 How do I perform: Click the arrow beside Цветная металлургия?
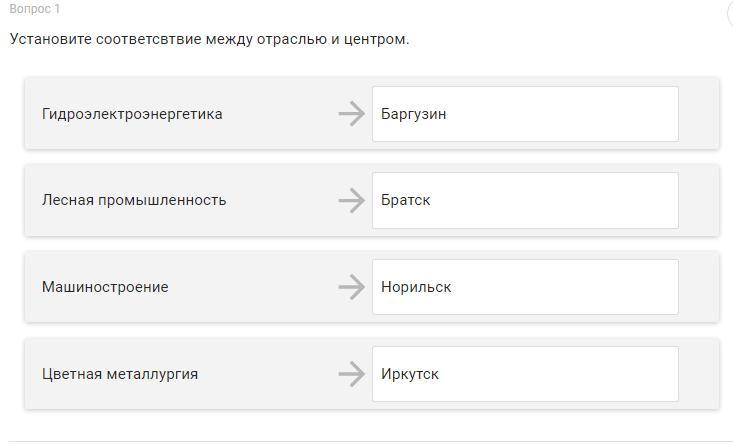[x=351, y=374]
